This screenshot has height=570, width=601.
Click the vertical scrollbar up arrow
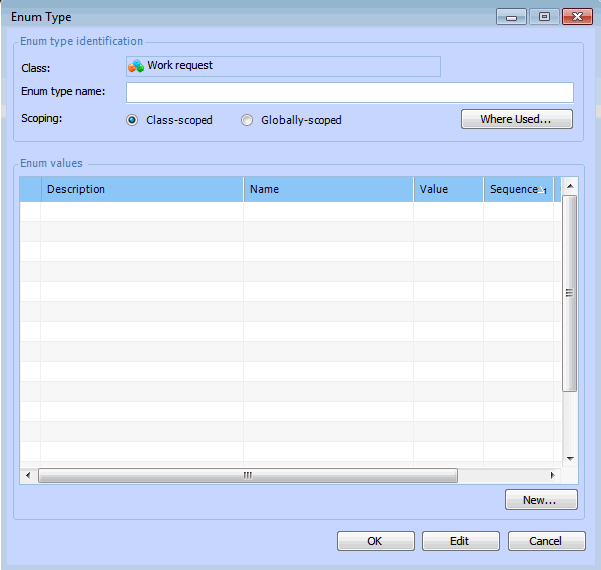click(x=570, y=186)
